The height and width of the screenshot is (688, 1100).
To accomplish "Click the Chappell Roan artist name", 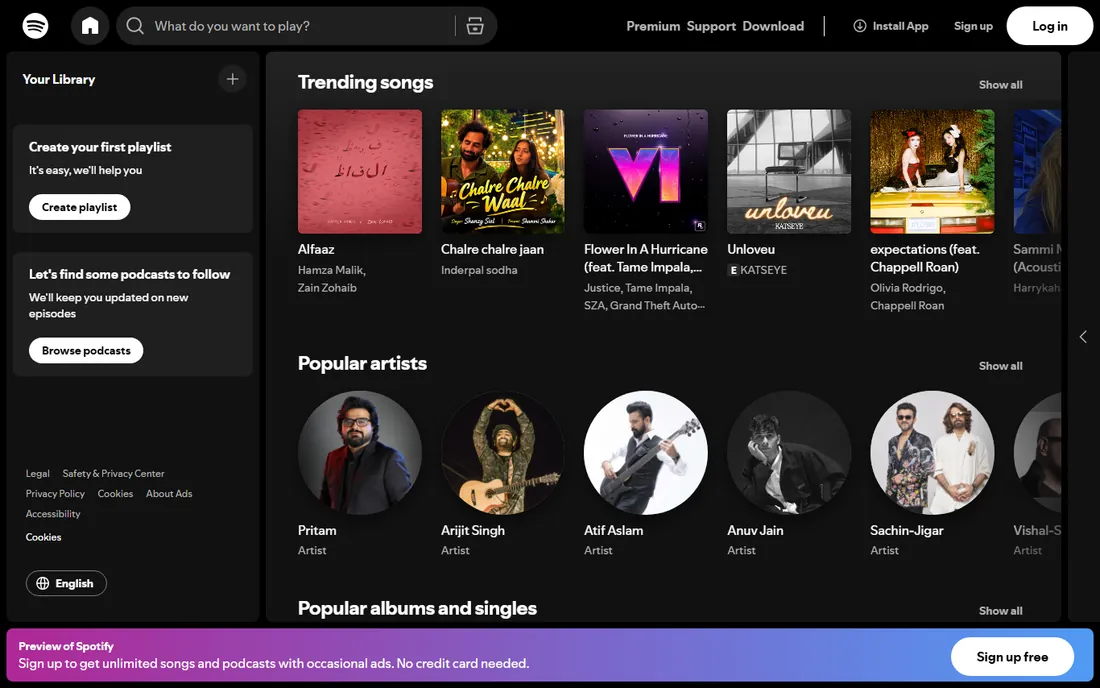I will point(907,306).
